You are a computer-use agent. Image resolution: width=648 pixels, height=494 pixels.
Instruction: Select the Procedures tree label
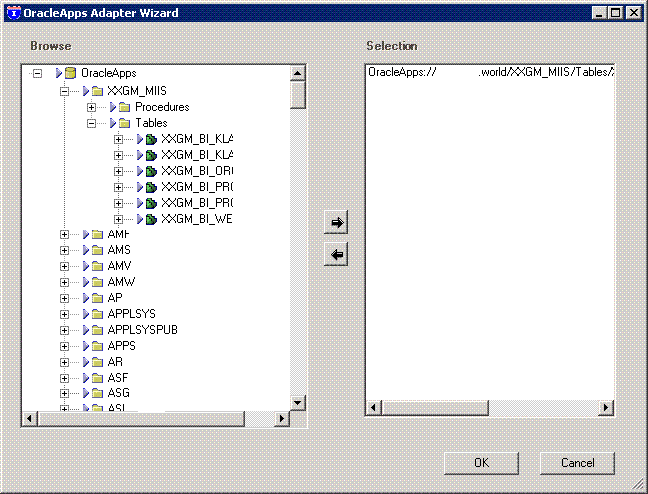coord(162,107)
